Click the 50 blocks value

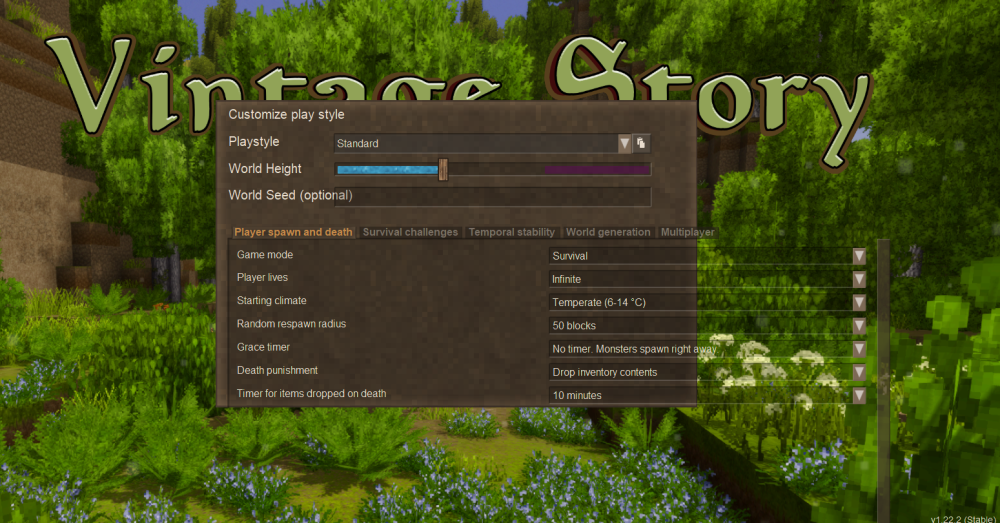574,326
